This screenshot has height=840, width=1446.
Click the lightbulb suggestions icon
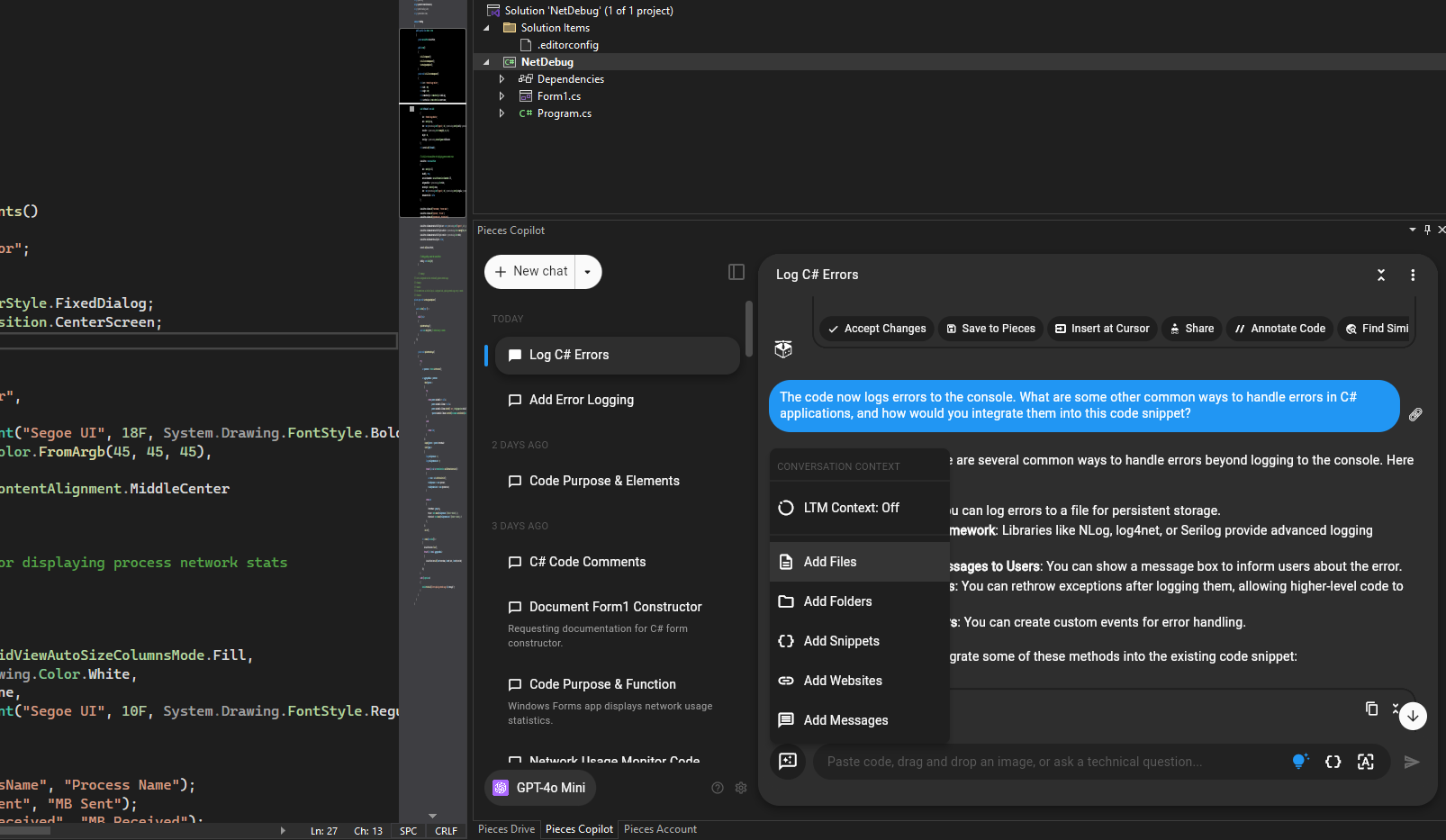(1300, 762)
